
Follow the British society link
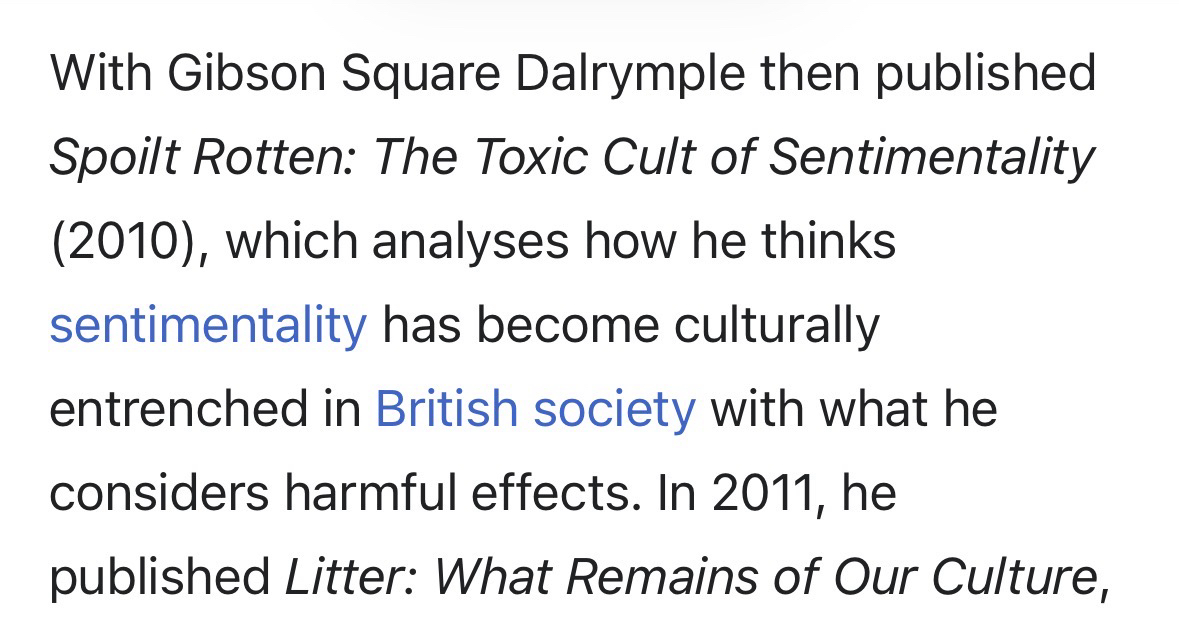coord(534,409)
